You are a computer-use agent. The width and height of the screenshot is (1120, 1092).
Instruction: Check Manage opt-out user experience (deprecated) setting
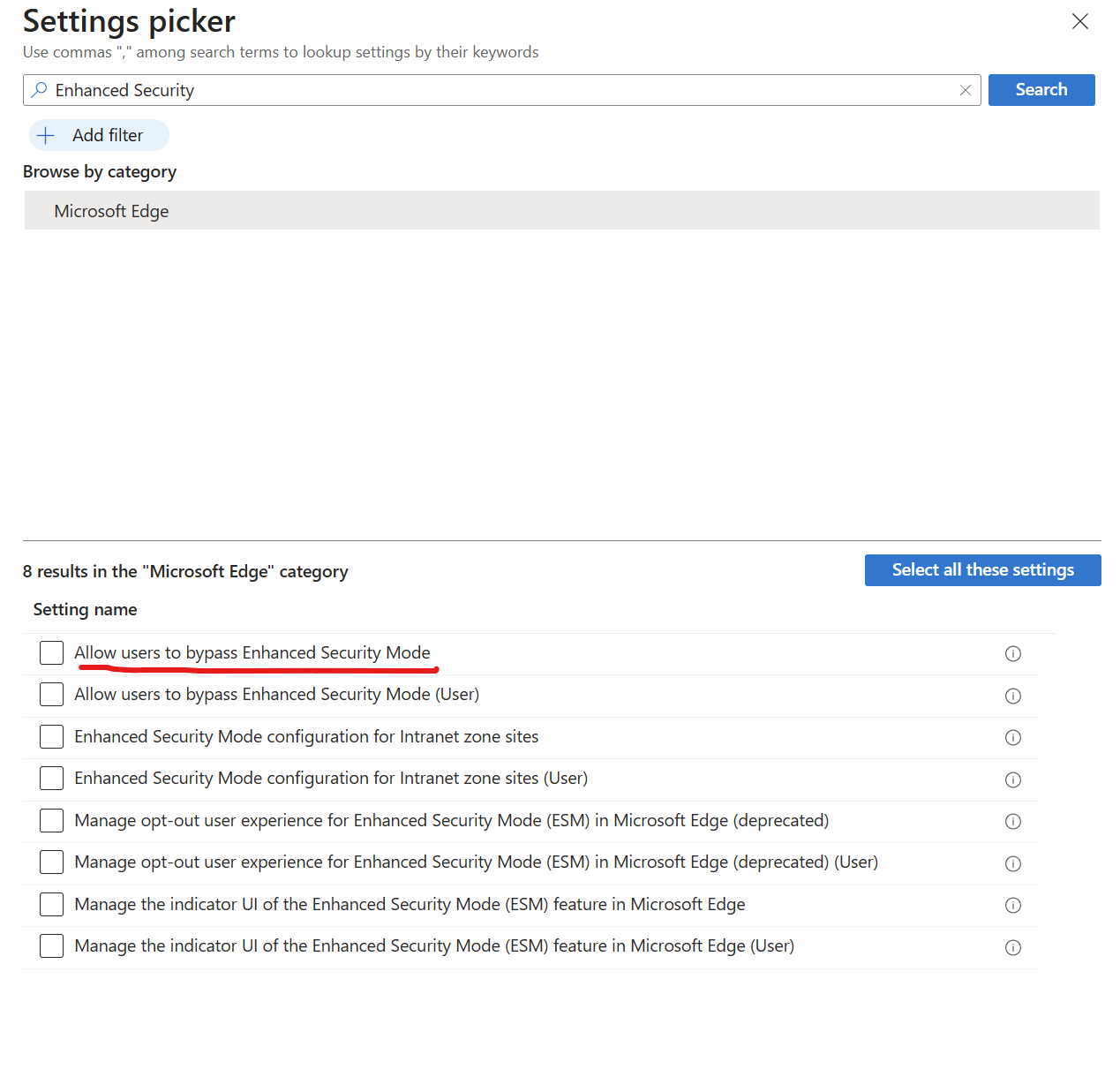coord(52,821)
